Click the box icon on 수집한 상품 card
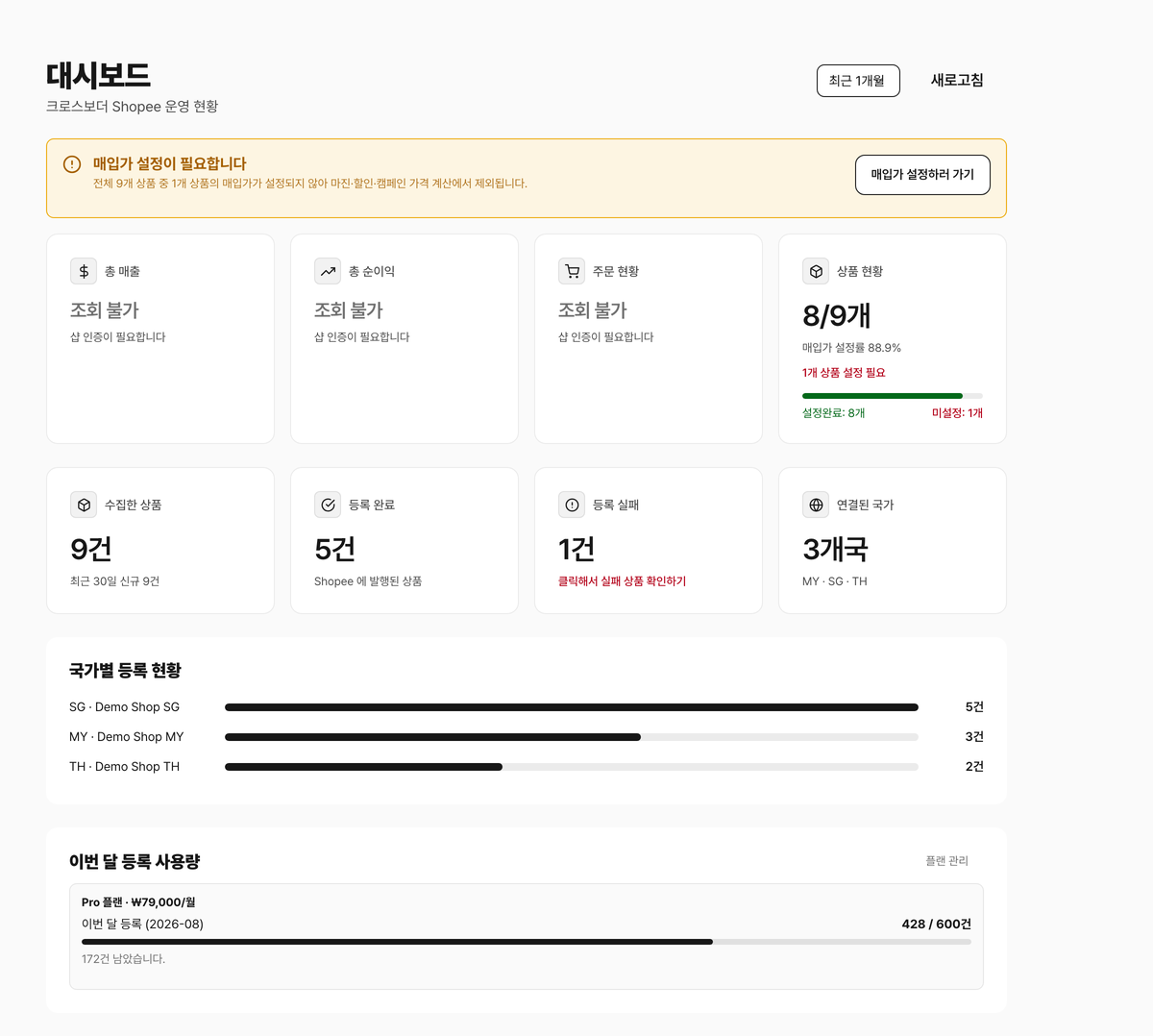1153x1036 pixels. (x=84, y=505)
